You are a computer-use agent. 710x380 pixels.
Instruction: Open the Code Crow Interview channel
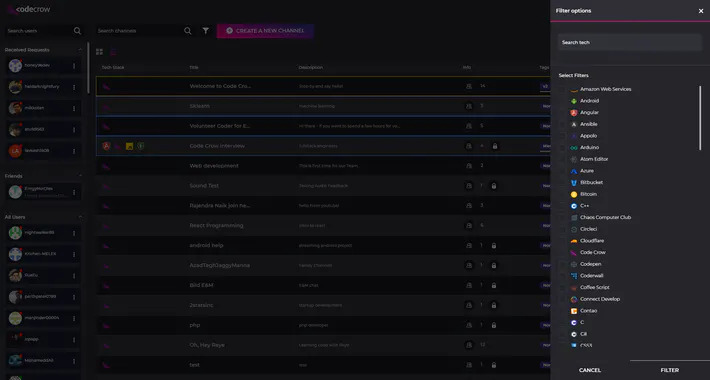pyautogui.click(x=323, y=146)
